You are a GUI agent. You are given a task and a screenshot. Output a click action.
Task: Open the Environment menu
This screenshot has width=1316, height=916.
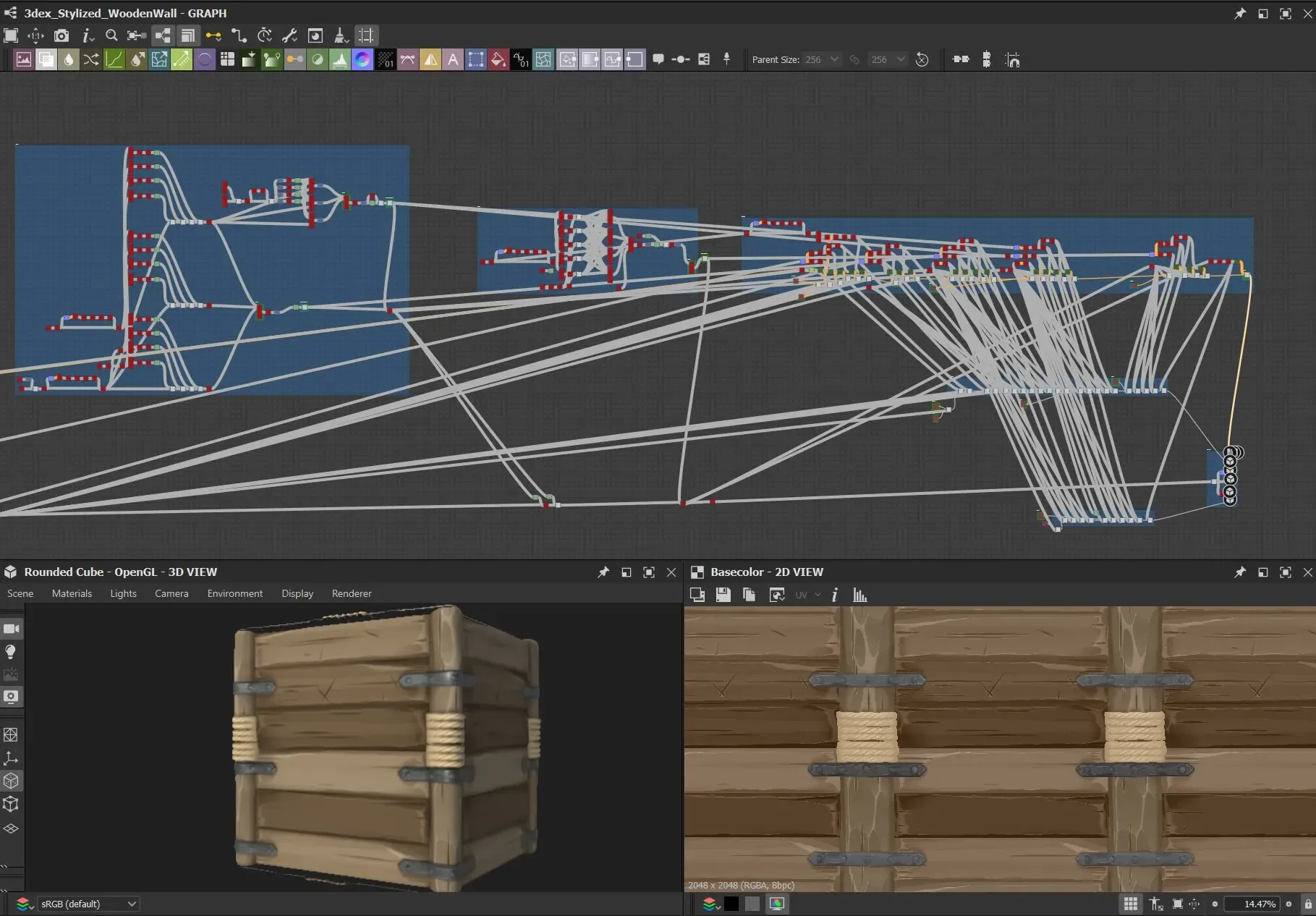tap(235, 593)
